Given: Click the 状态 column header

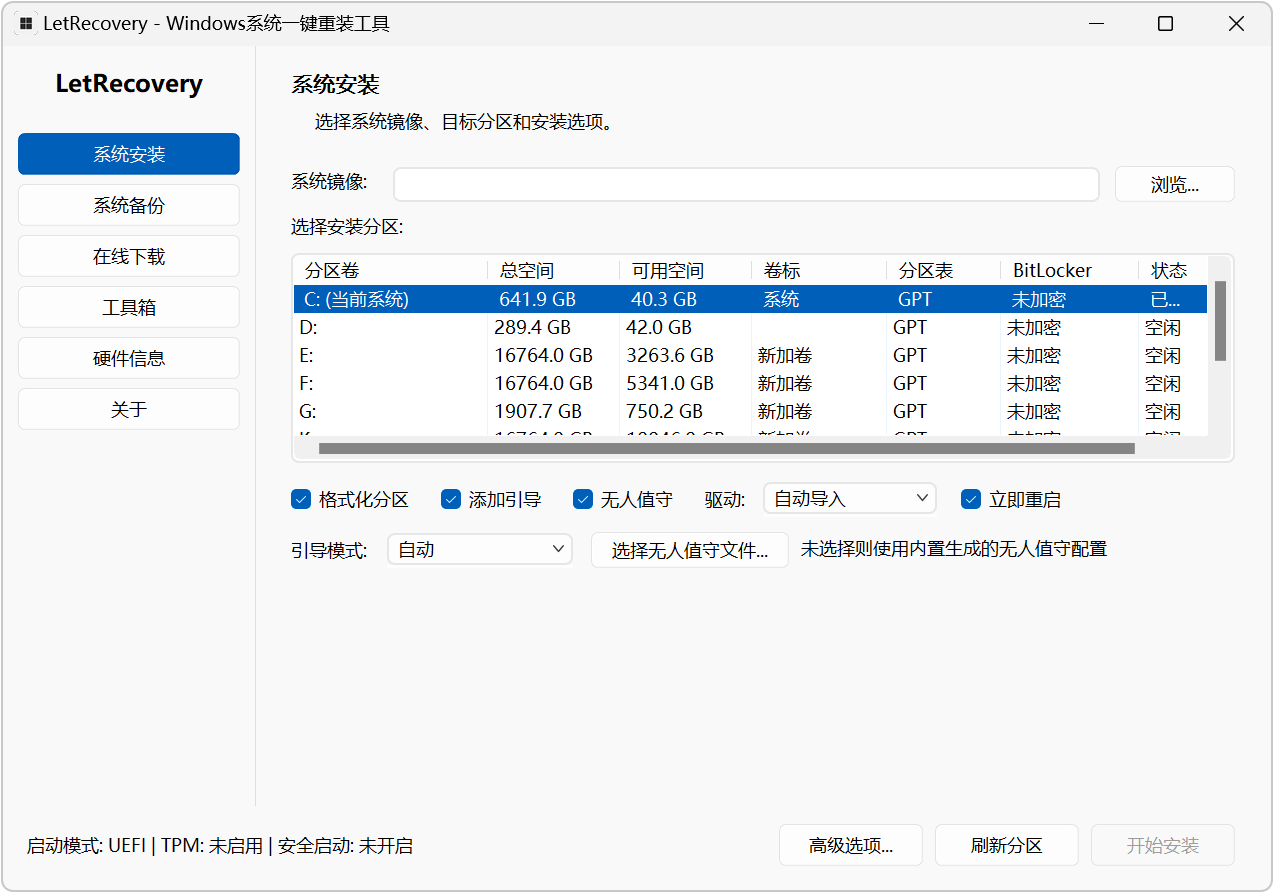Looking at the screenshot, I should click(1173, 271).
